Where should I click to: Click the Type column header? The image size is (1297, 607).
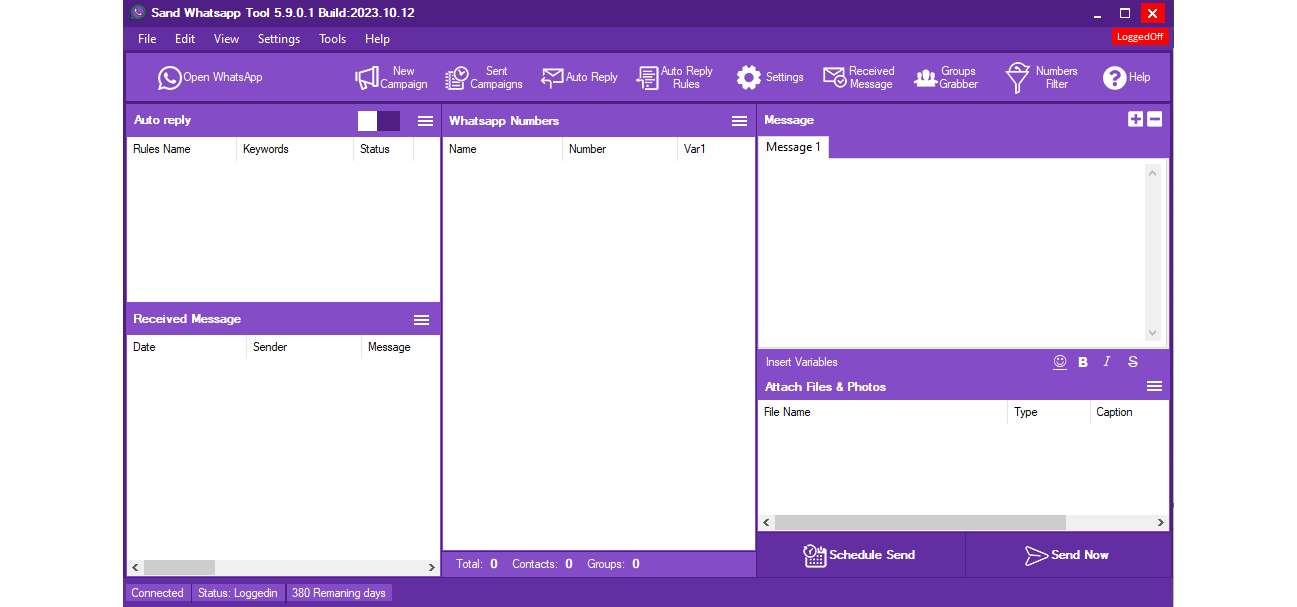1049,412
